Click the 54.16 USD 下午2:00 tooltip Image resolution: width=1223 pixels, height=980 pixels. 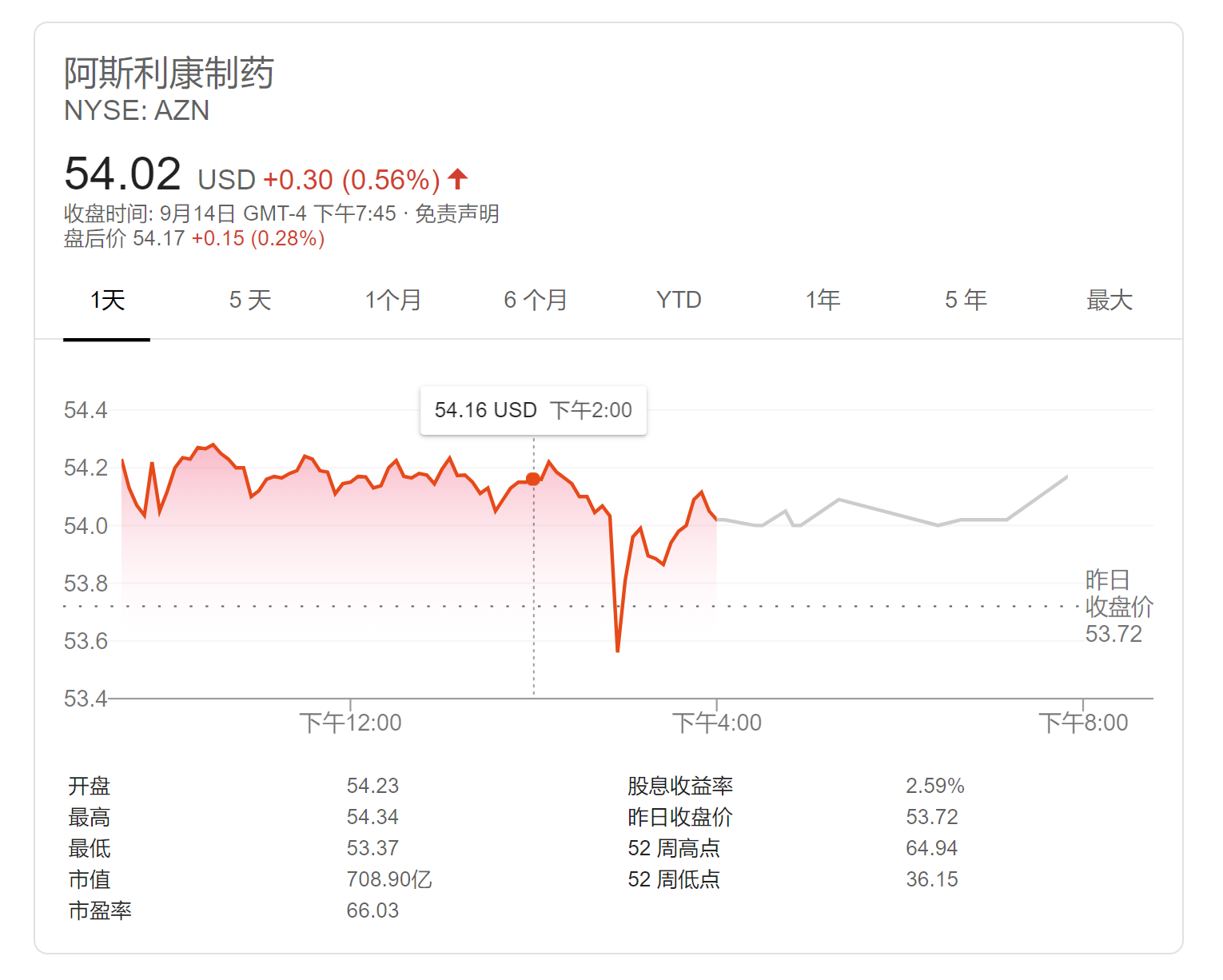click(533, 411)
